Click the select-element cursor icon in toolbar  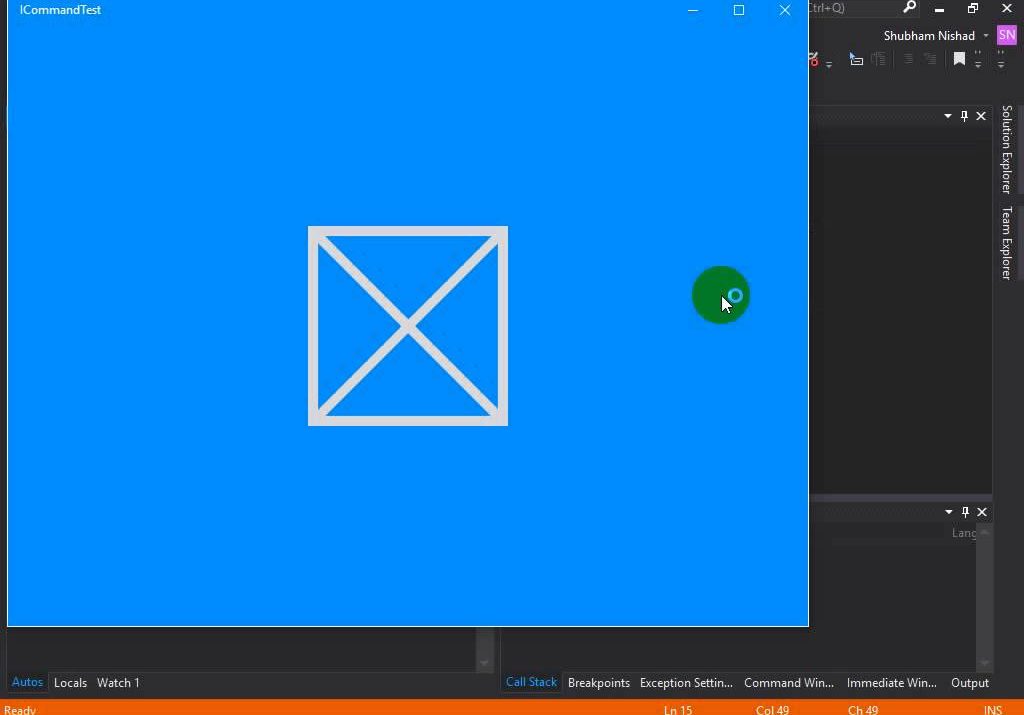click(x=856, y=60)
